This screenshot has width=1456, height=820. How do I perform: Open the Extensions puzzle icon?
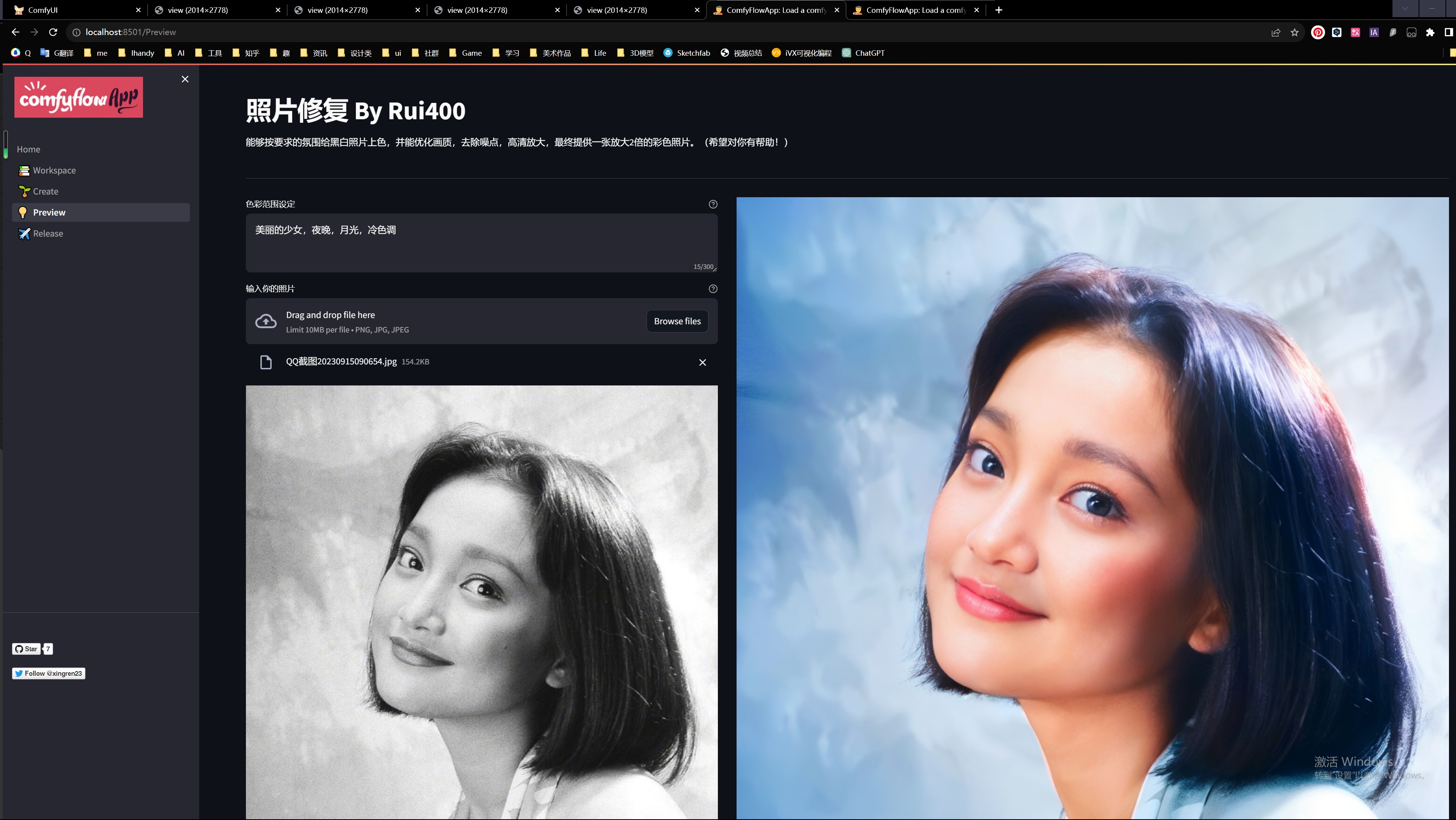[x=1430, y=32]
